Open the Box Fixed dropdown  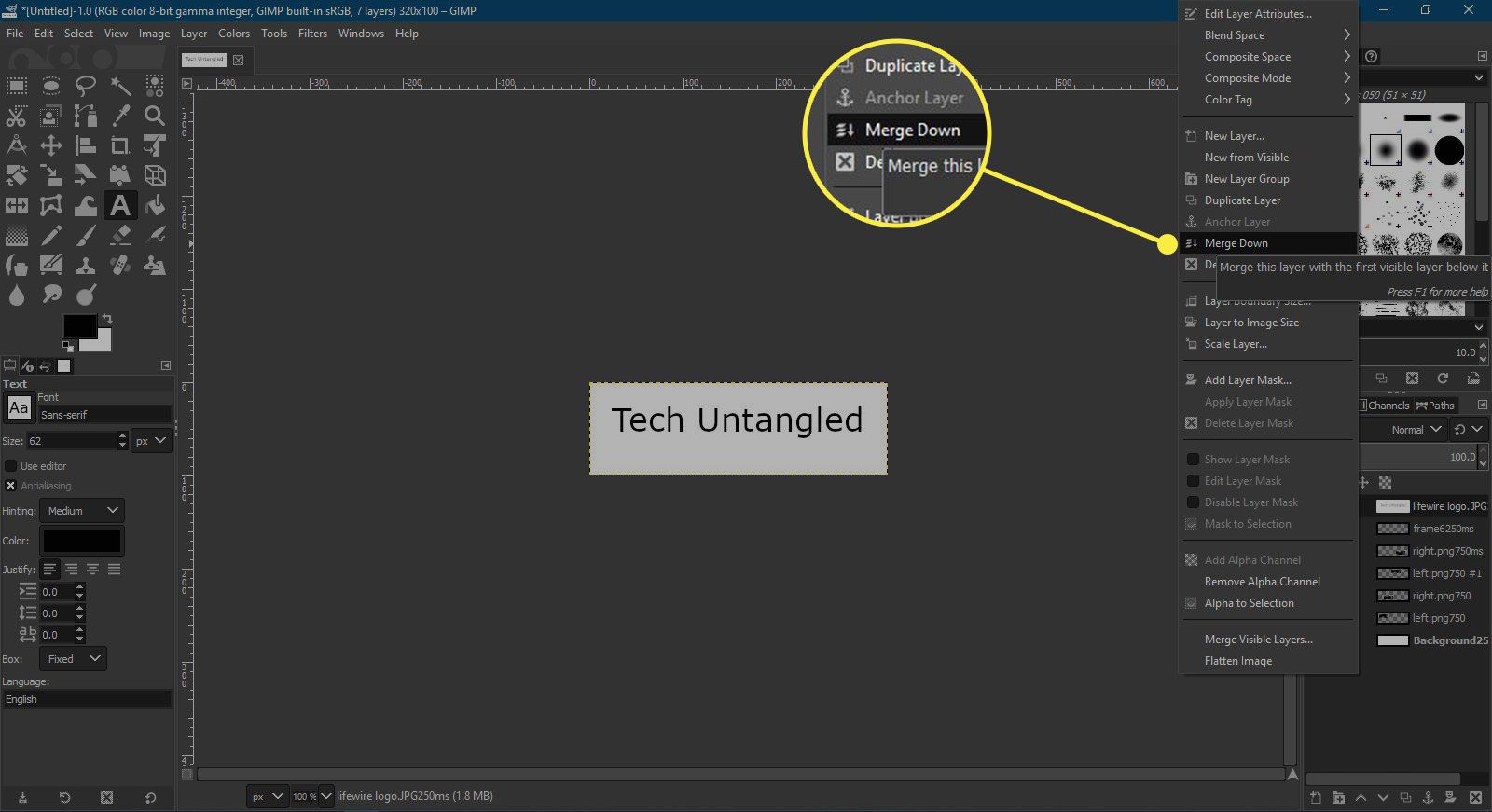pyautogui.click(x=73, y=659)
